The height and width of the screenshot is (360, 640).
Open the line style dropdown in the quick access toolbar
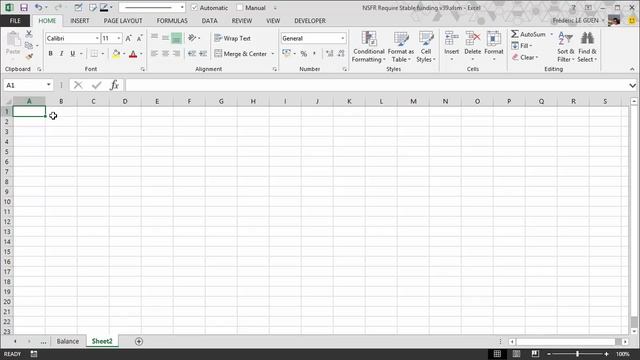pos(182,8)
